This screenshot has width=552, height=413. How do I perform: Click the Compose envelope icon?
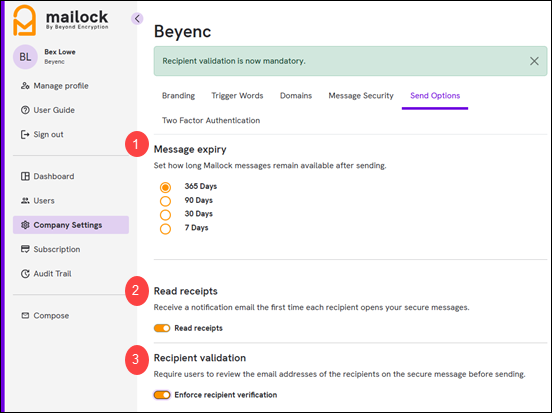(25, 315)
